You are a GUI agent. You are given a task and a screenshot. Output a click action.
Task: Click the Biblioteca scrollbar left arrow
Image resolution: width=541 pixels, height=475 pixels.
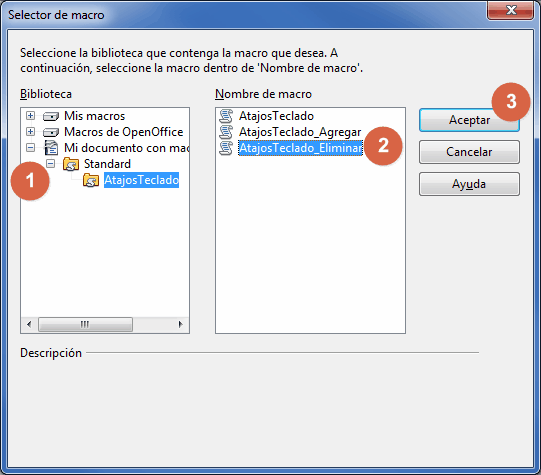click(x=29, y=324)
